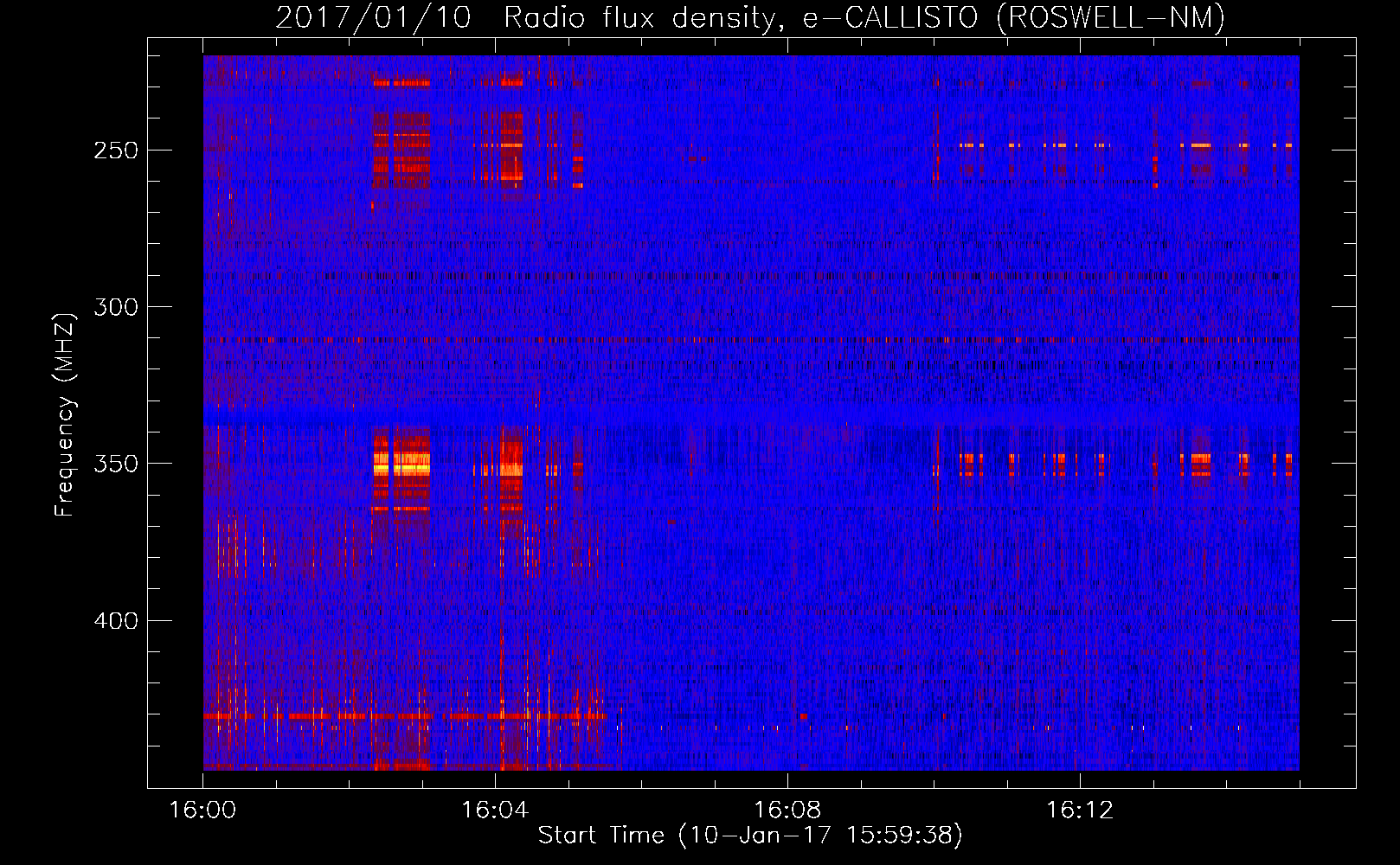
Task: Click the 16:12 time tick label
Action: [x=1080, y=811]
